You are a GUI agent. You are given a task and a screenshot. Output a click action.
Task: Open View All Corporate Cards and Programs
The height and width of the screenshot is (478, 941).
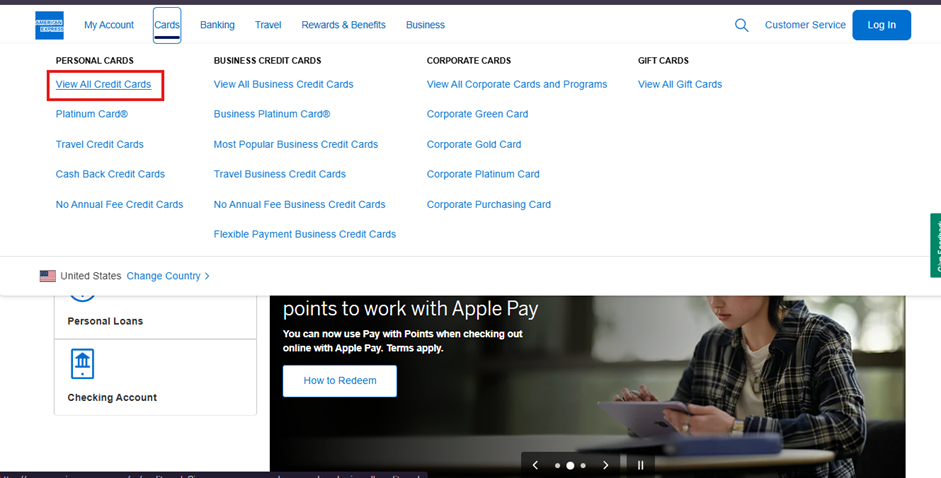(517, 85)
